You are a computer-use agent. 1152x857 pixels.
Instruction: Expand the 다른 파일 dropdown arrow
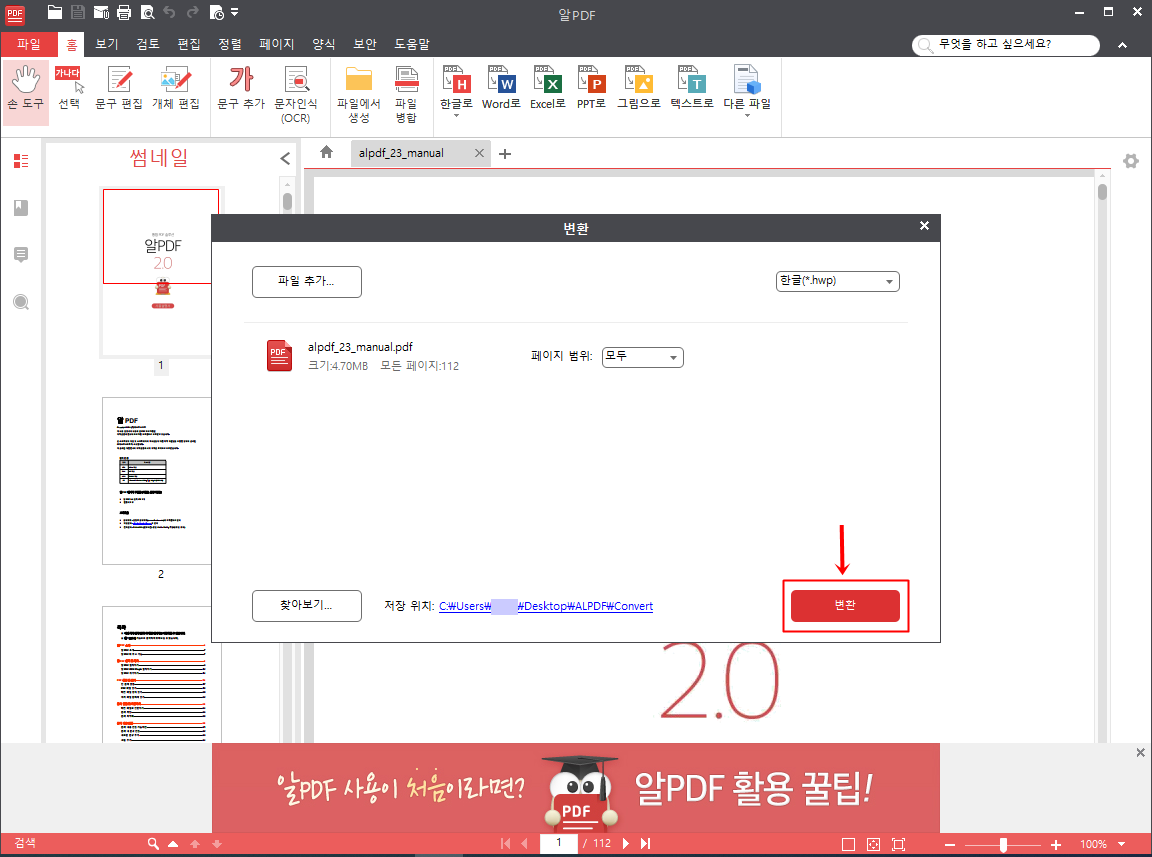747,116
